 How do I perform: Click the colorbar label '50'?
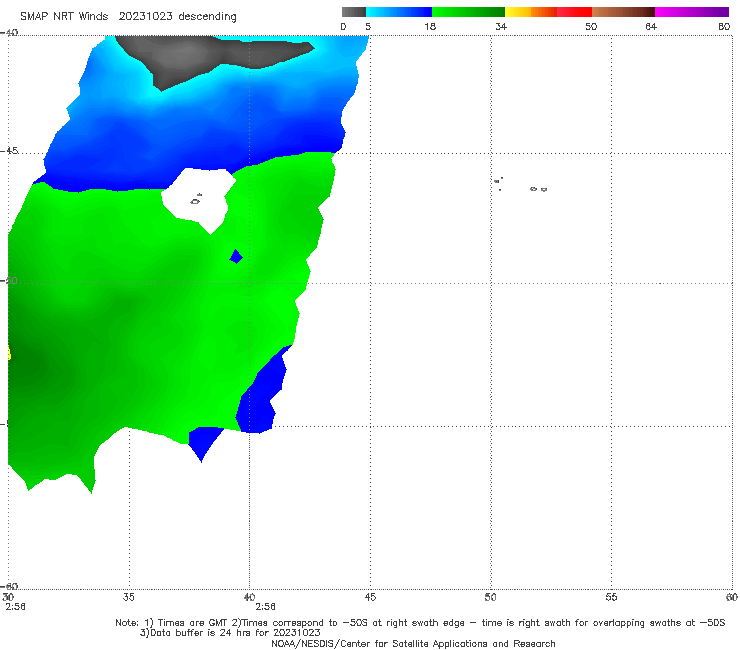(x=591, y=26)
